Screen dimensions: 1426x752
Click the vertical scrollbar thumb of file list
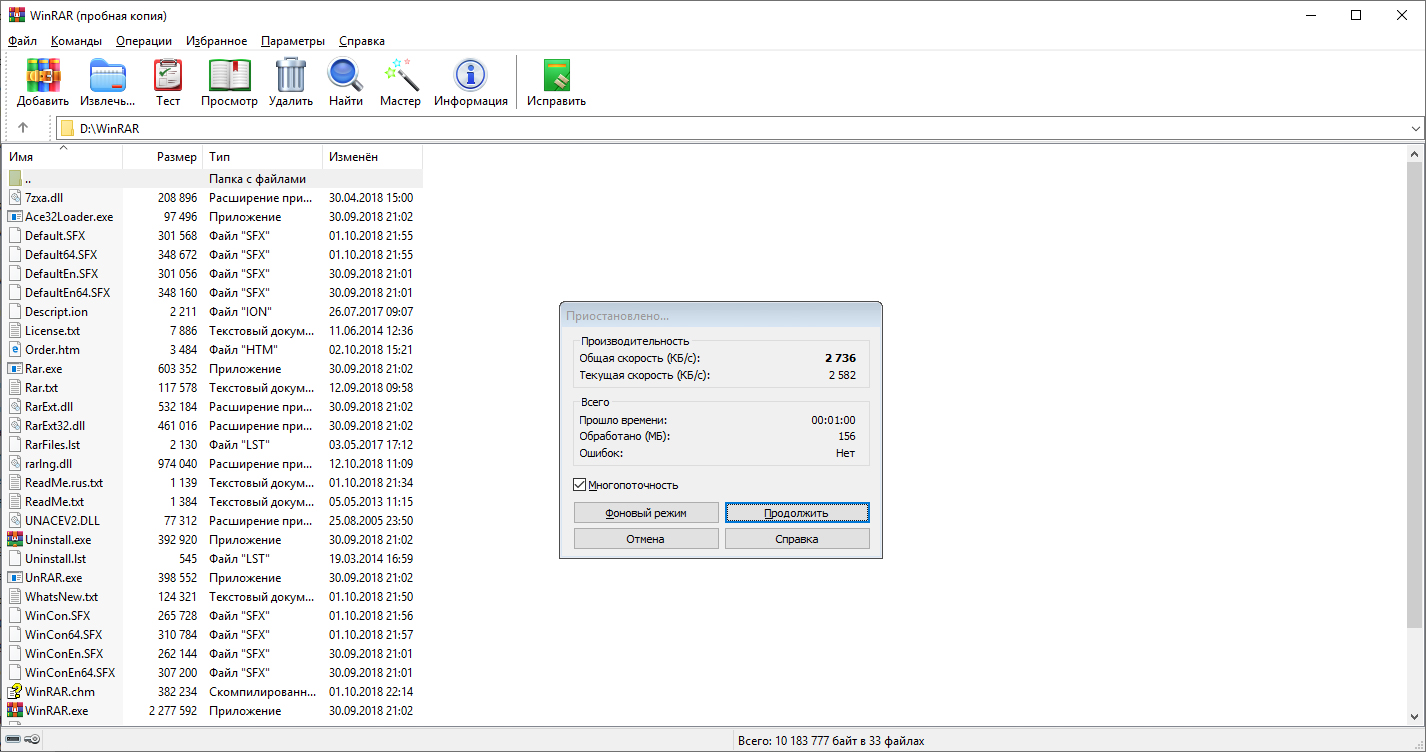1415,393
